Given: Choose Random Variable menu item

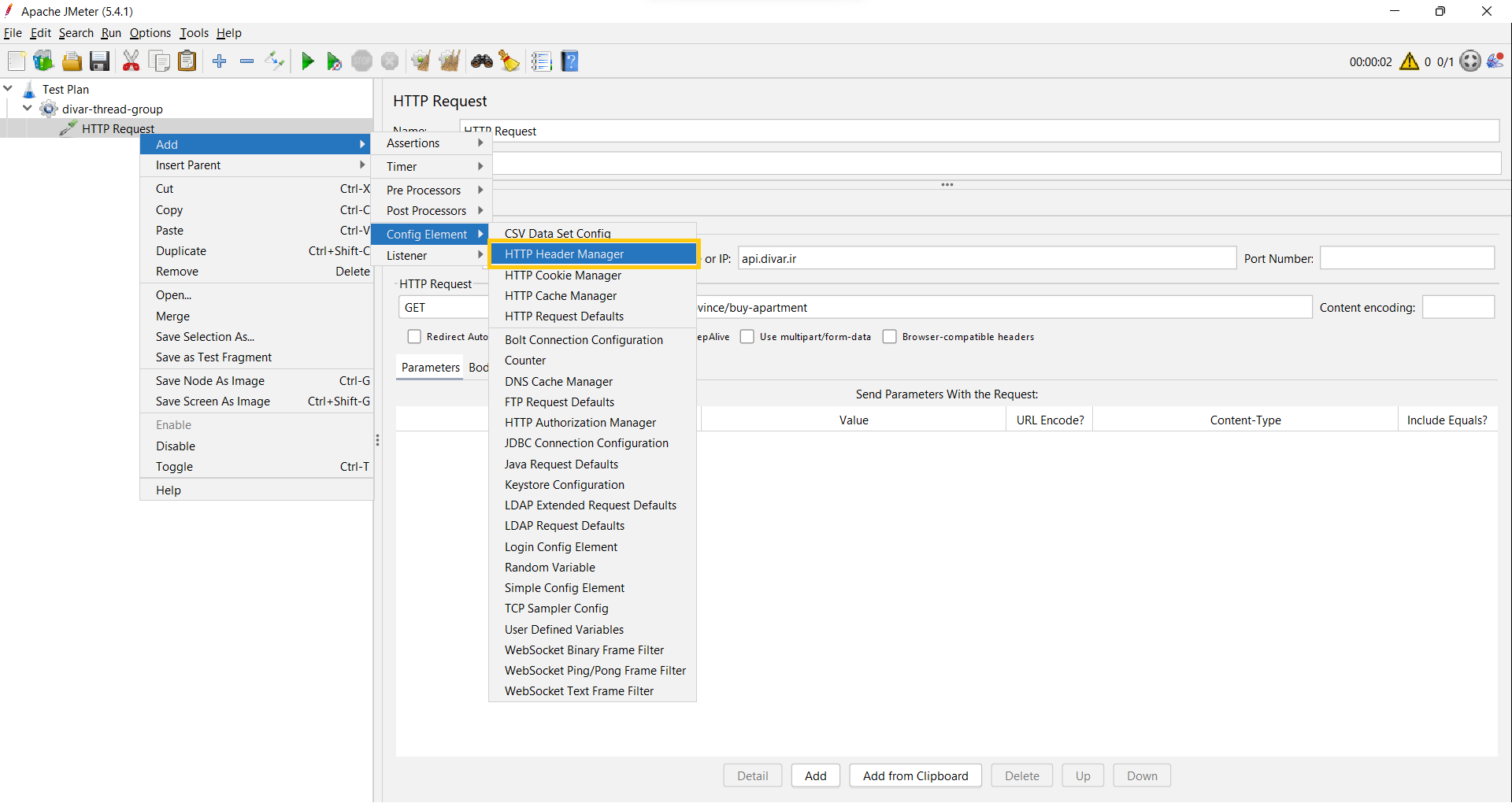Looking at the screenshot, I should 594,568.
